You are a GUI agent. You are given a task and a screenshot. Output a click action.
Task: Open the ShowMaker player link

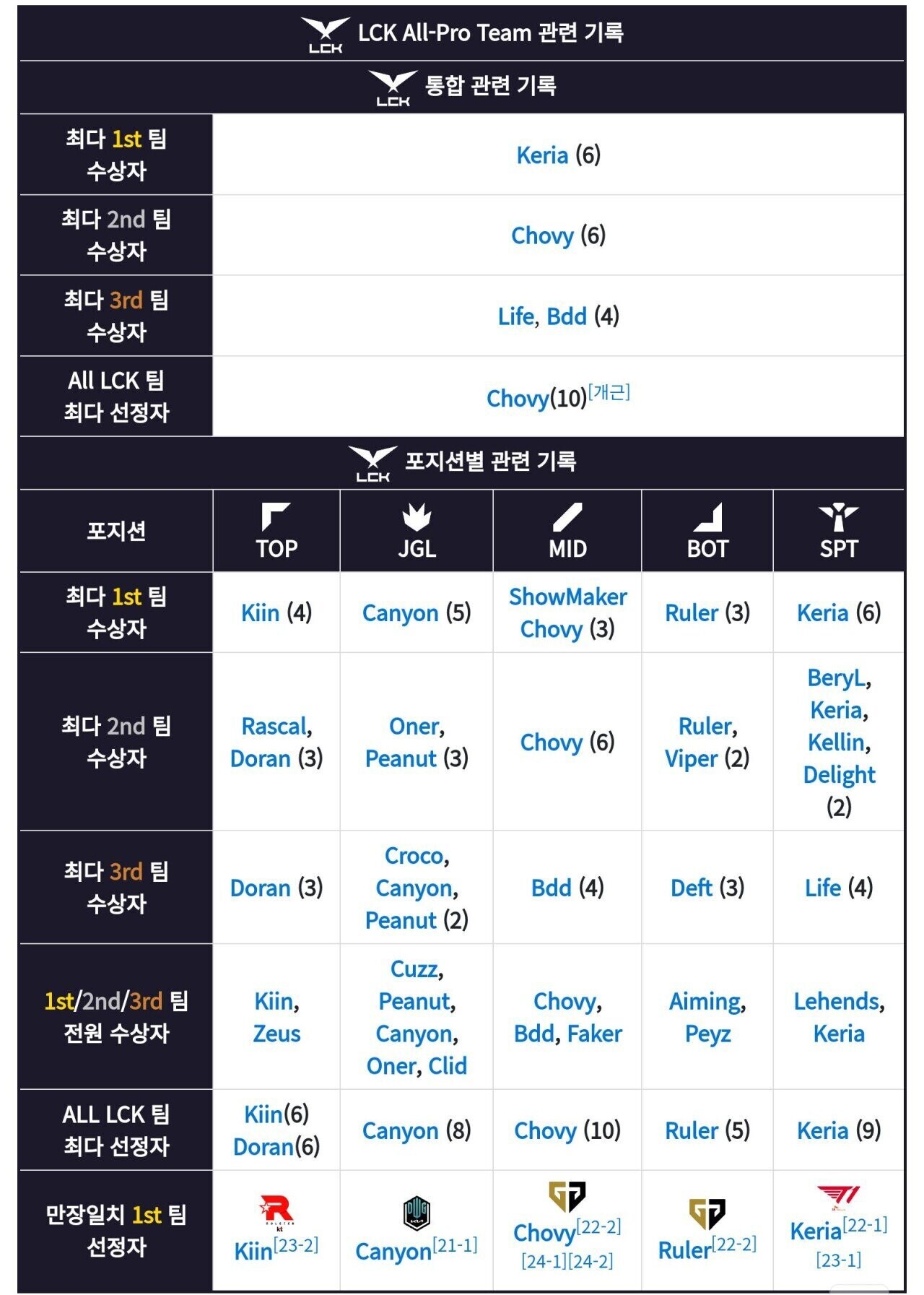coord(567,597)
